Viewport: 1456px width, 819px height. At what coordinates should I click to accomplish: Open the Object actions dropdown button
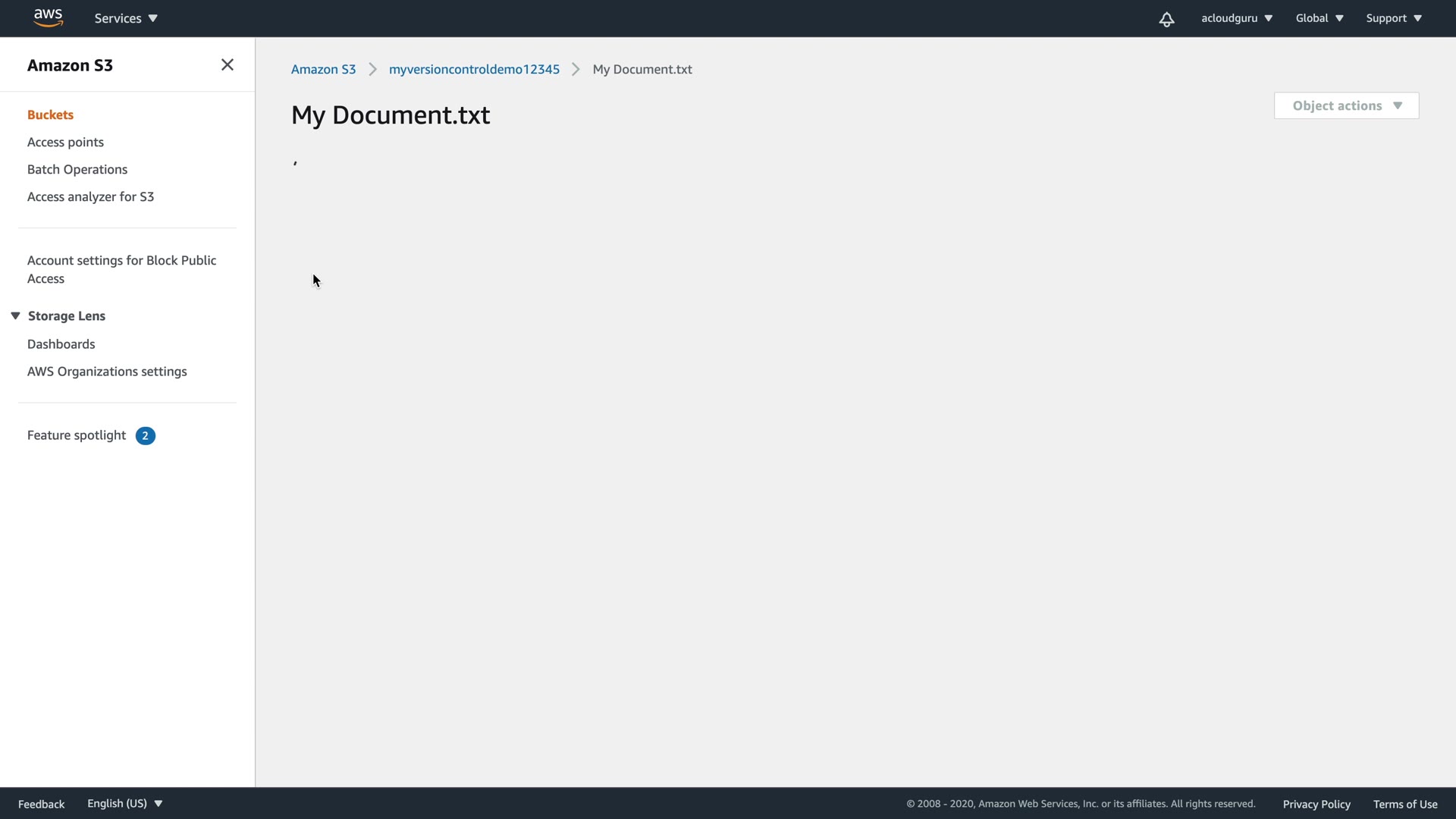pyautogui.click(x=1346, y=106)
